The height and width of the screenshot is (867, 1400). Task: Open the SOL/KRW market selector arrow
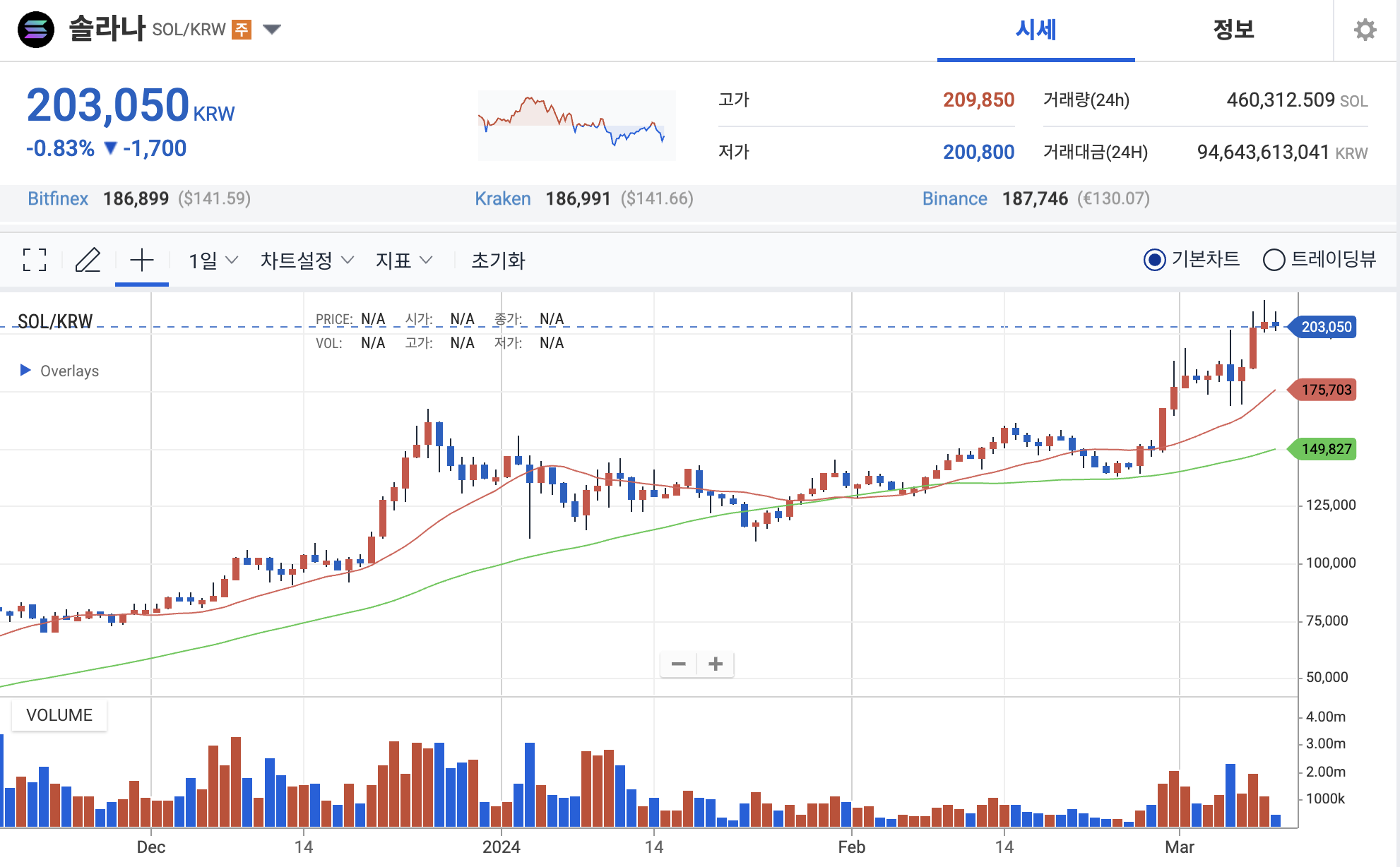pos(272,30)
